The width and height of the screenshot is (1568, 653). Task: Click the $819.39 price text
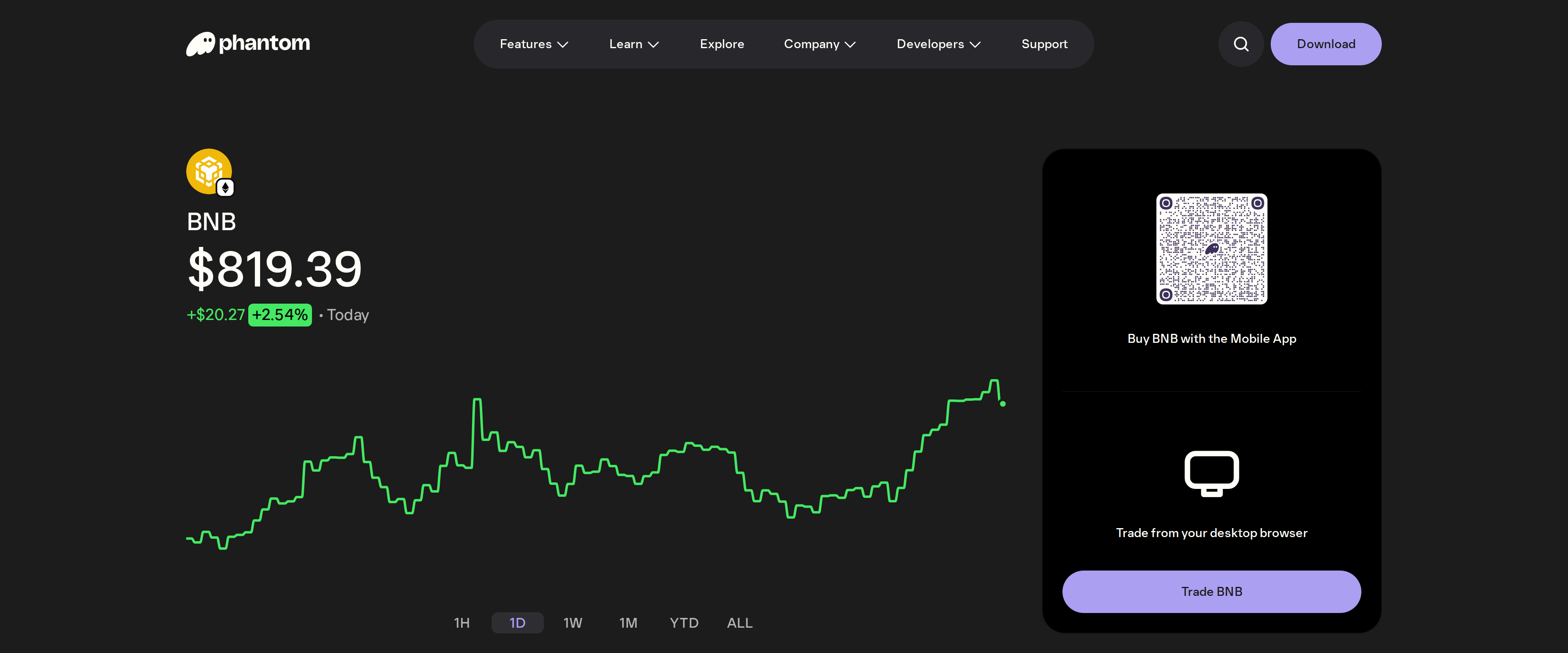pyautogui.click(x=274, y=269)
